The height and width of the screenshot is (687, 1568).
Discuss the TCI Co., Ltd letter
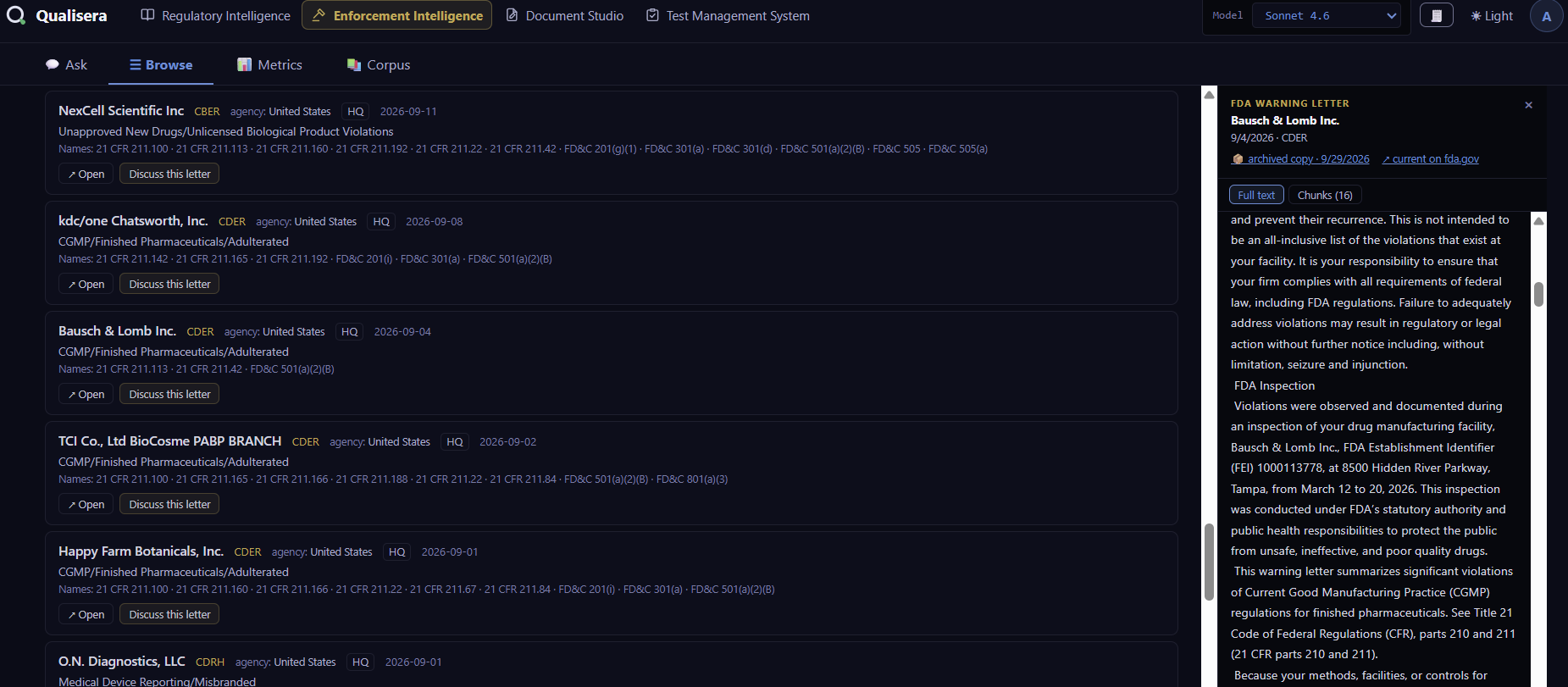click(x=169, y=504)
